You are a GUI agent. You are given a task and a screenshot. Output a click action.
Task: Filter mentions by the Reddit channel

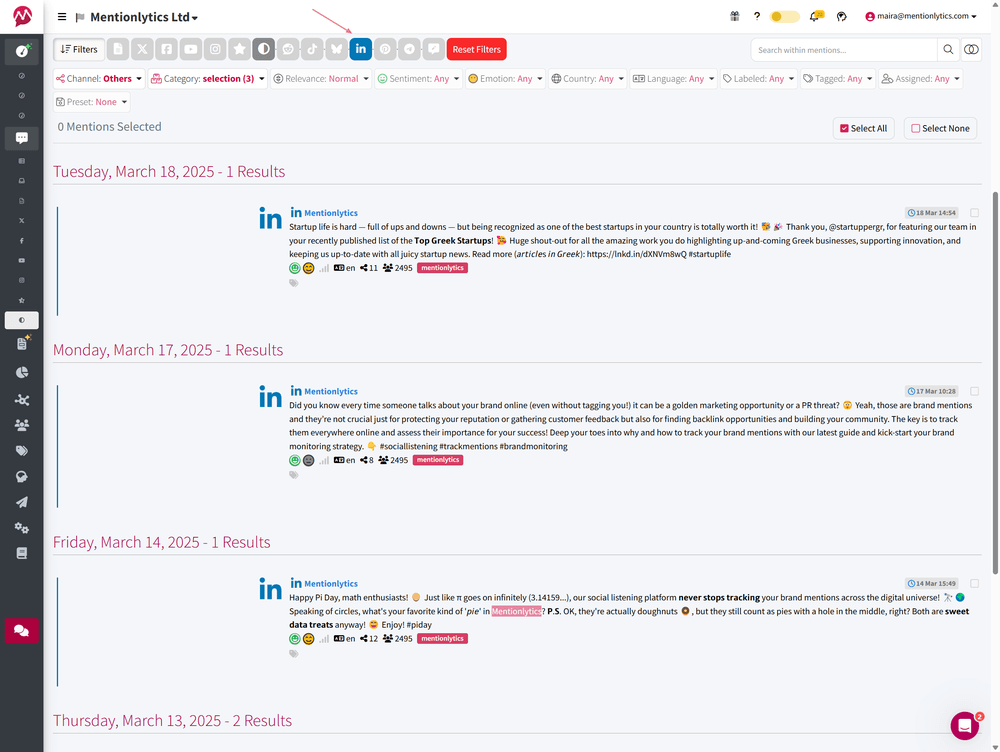pyautogui.click(x=288, y=49)
